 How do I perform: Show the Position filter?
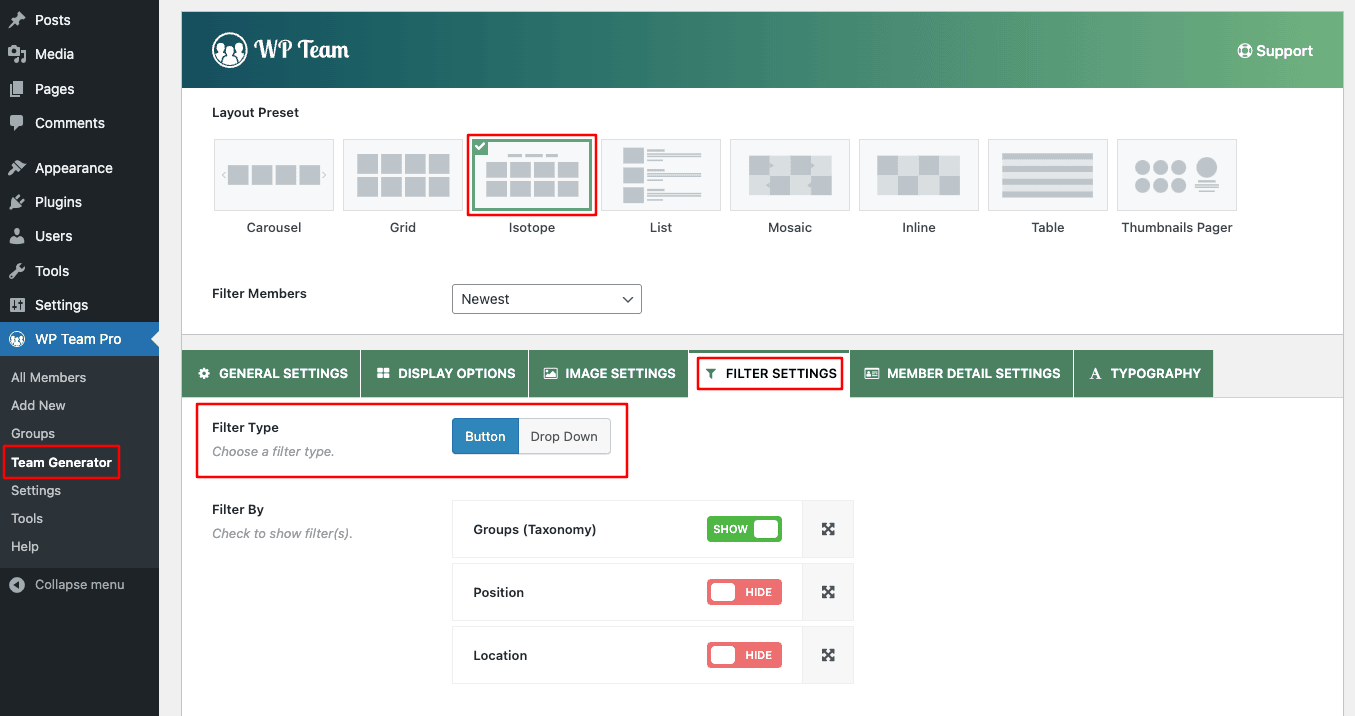click(744, 591)
